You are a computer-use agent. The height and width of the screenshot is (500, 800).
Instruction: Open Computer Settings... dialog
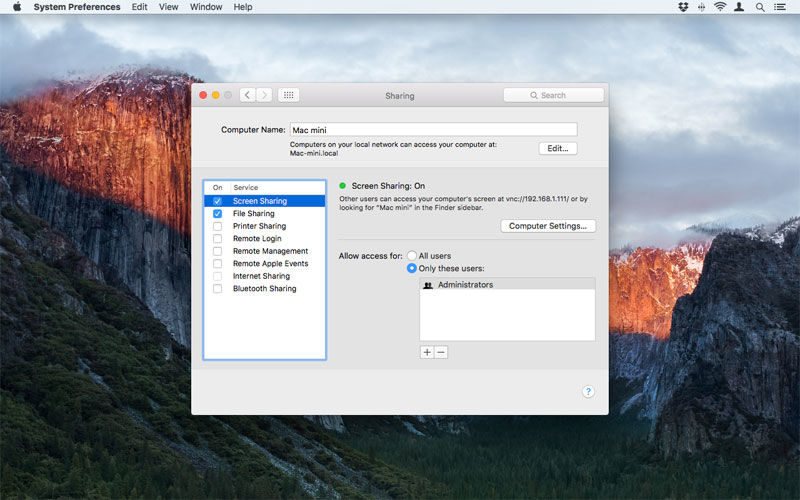(548, 226)
